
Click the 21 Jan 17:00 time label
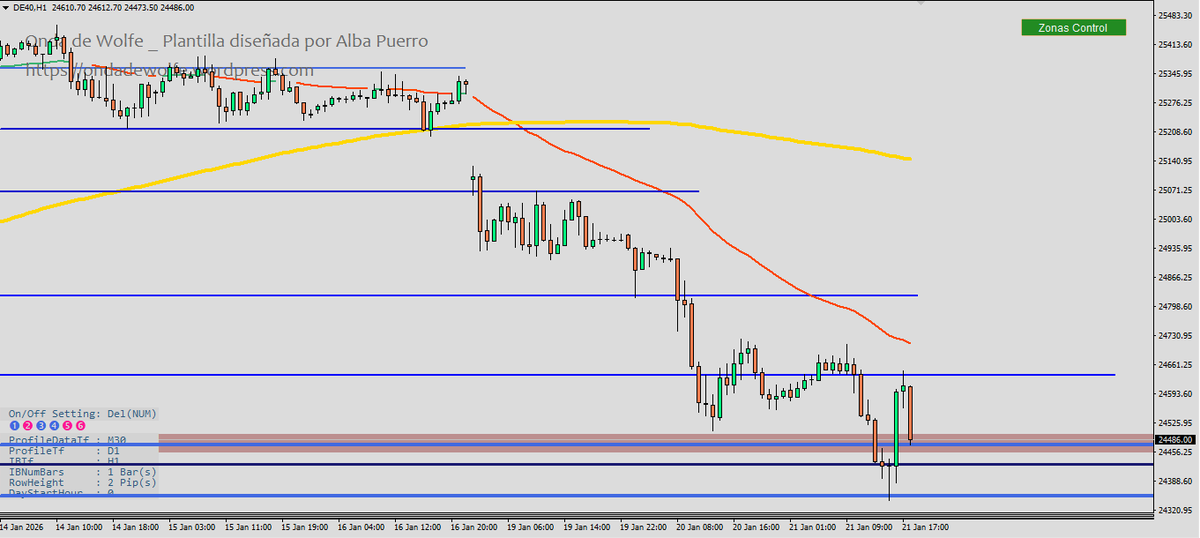925,525
